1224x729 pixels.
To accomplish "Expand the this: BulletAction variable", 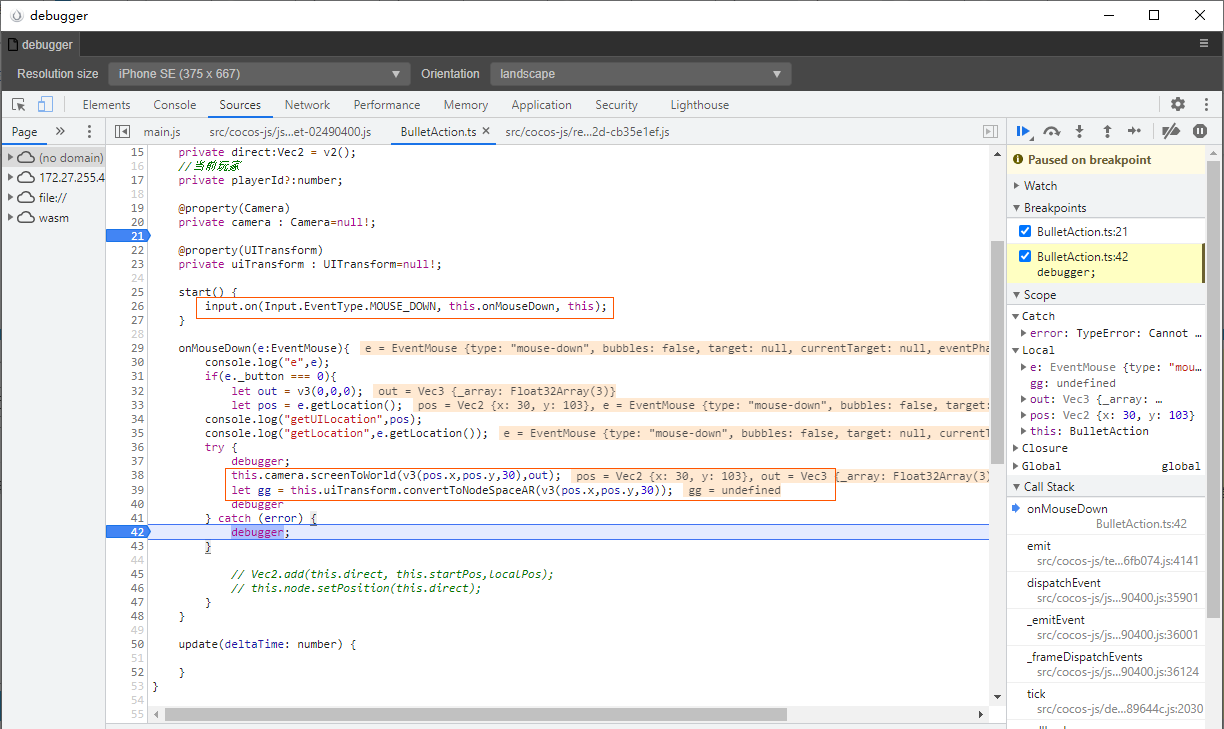I will click(x=1024, y=431).
